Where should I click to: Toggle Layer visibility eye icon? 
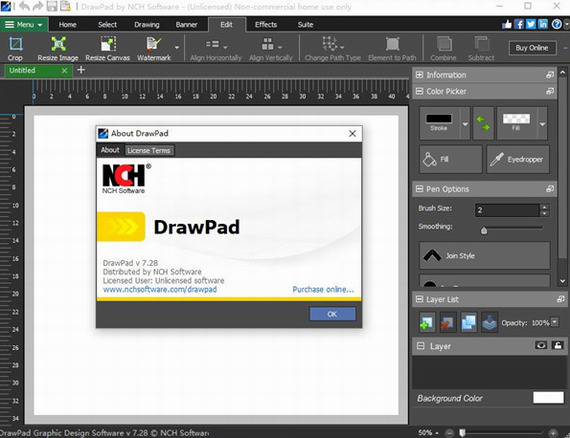coord(541,345)
